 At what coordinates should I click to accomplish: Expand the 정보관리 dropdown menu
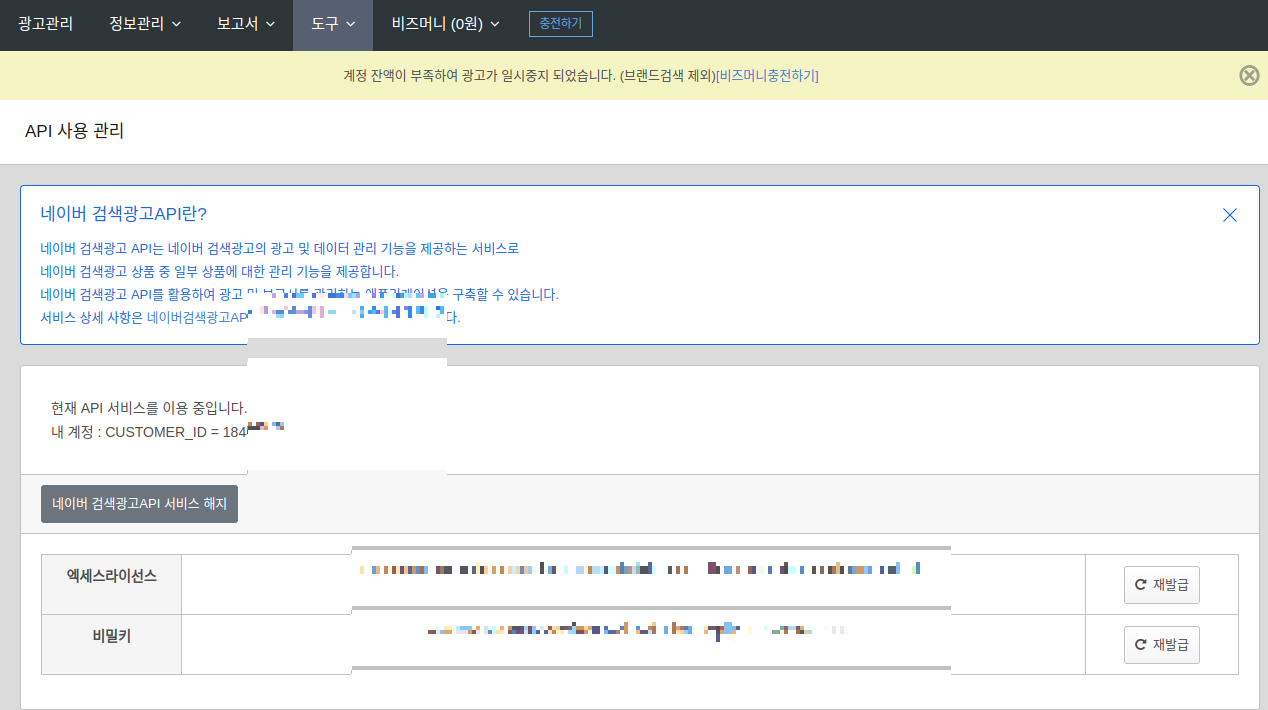[x=145, y=24]
